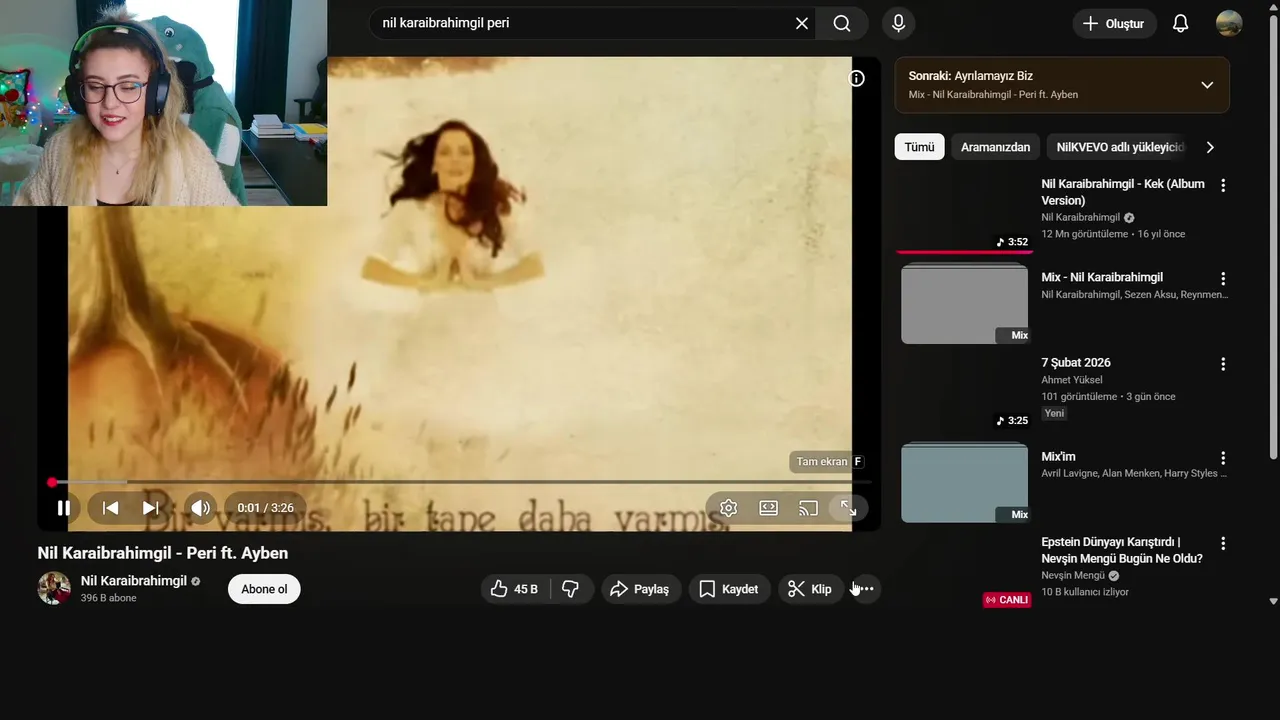Screen dimensions: 1280x720
Task: Select the Aramanızdan filter chip
Action: 995,147
